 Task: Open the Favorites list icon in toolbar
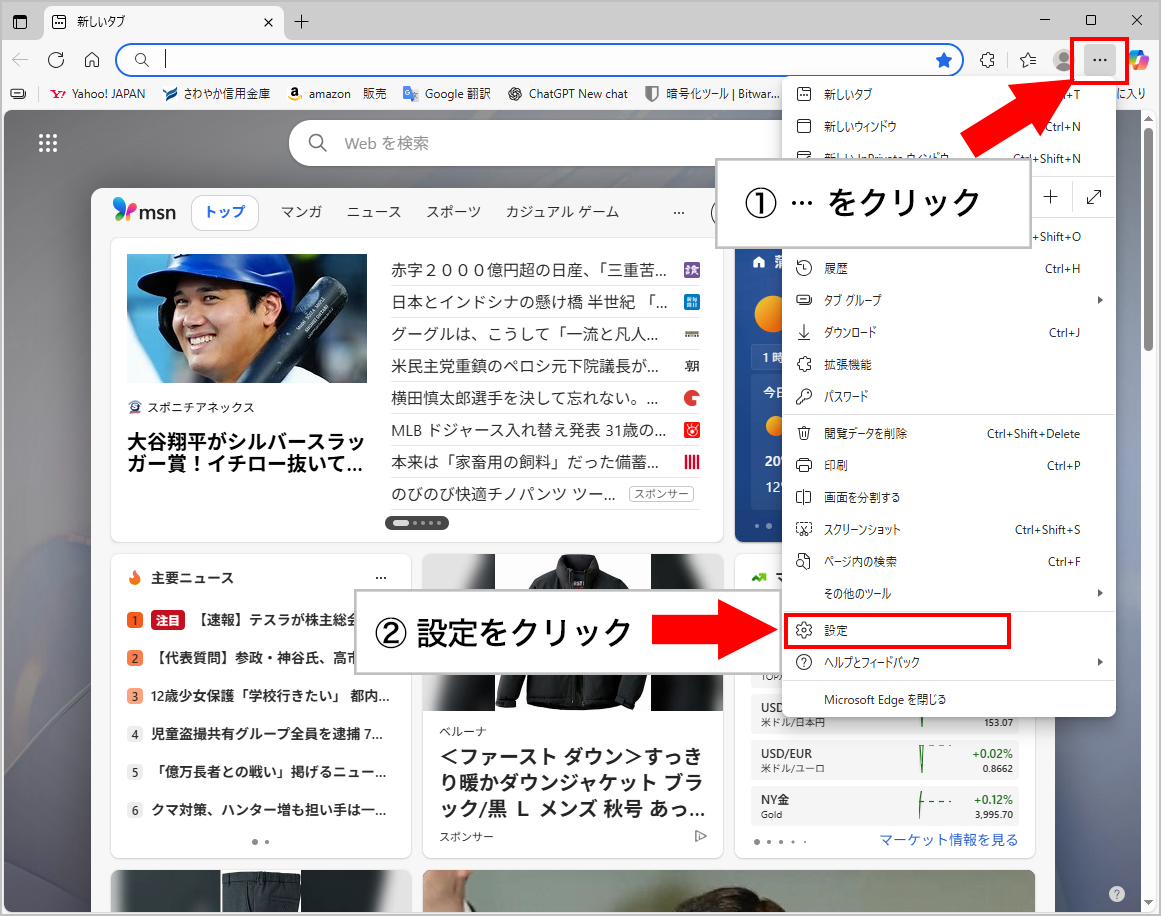(1027, 60)
